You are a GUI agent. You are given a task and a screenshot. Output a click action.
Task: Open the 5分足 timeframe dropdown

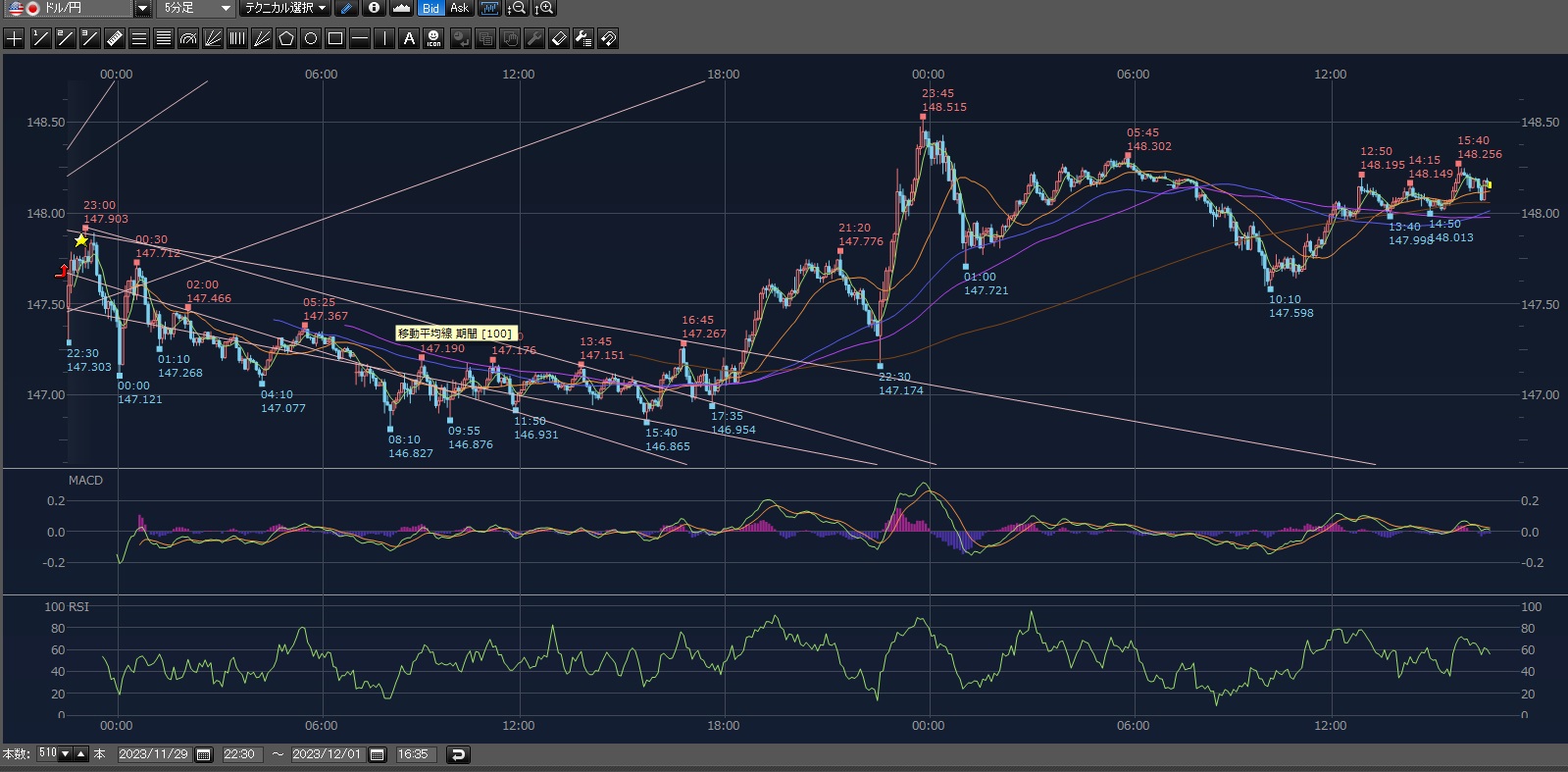pyautogui.click(x=227, y=8)
